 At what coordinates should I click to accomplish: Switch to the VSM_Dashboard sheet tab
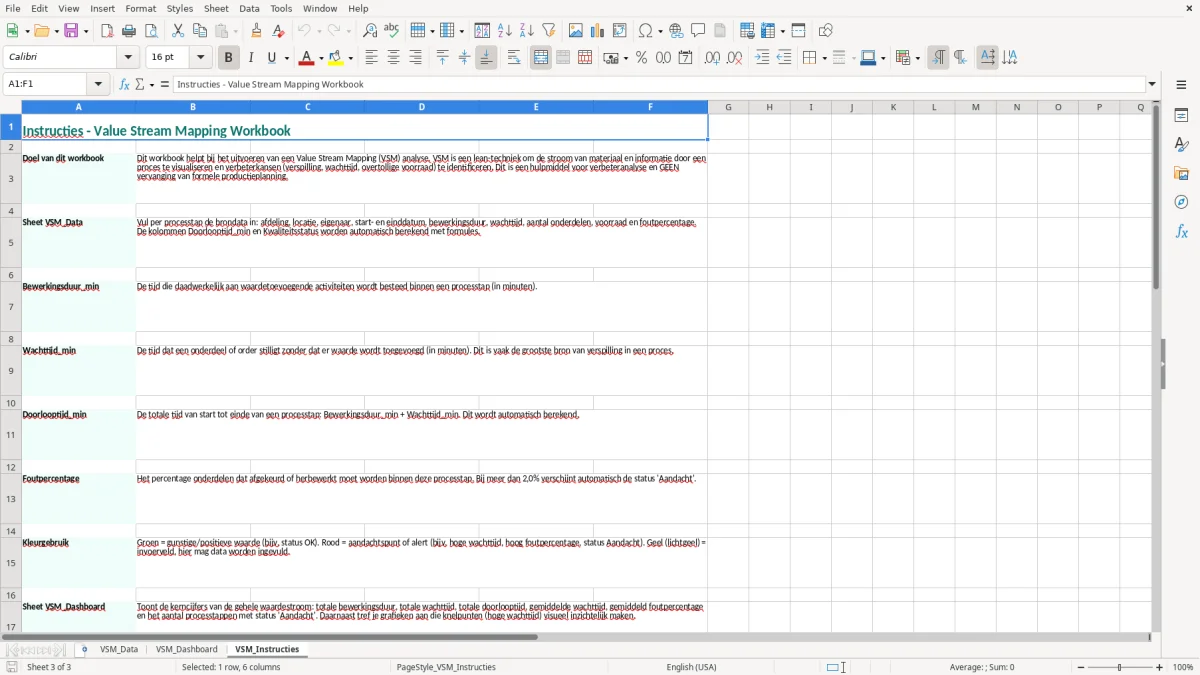pos(186,650)
